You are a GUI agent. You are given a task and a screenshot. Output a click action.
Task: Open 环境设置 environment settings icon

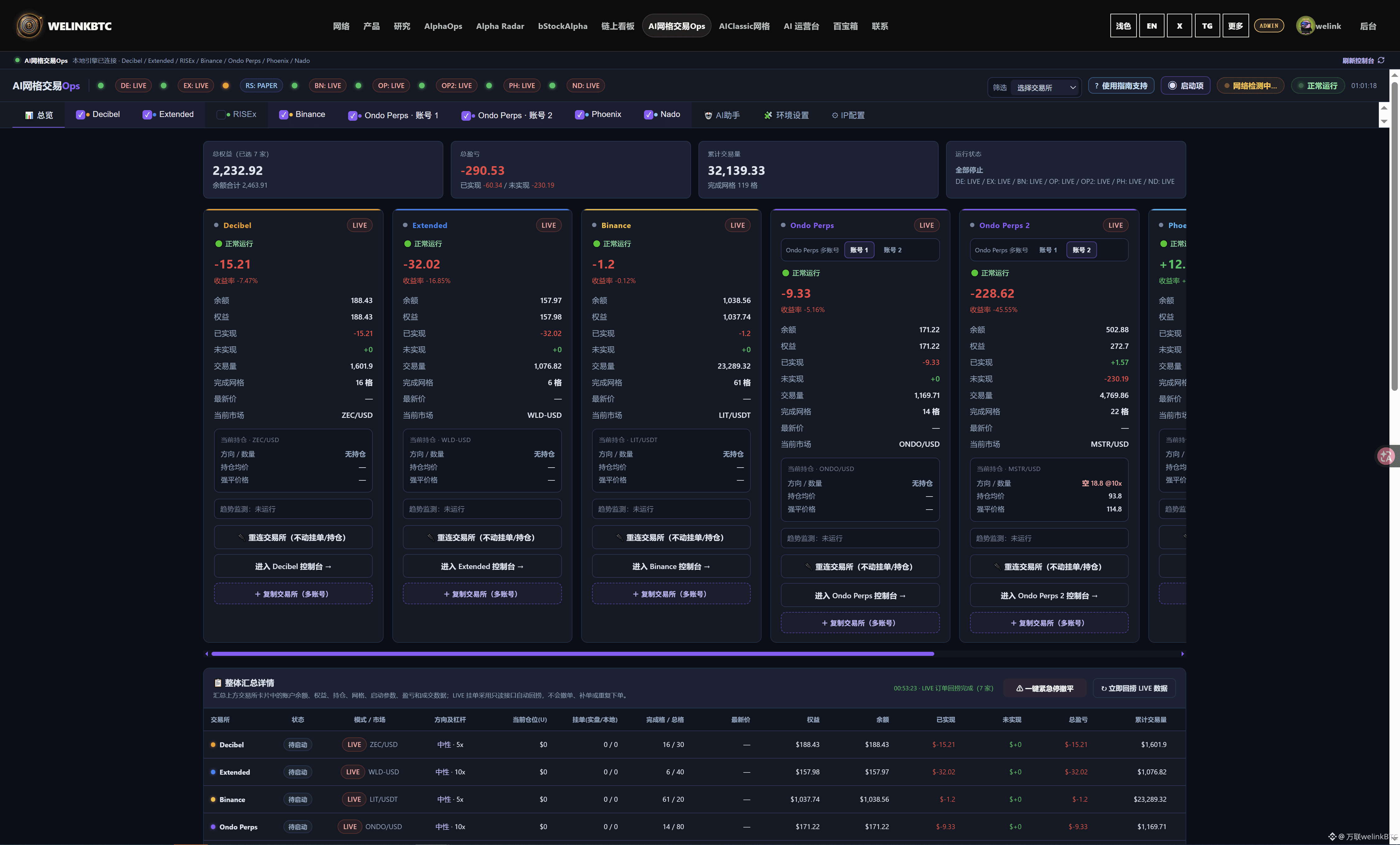coord(768,115)
